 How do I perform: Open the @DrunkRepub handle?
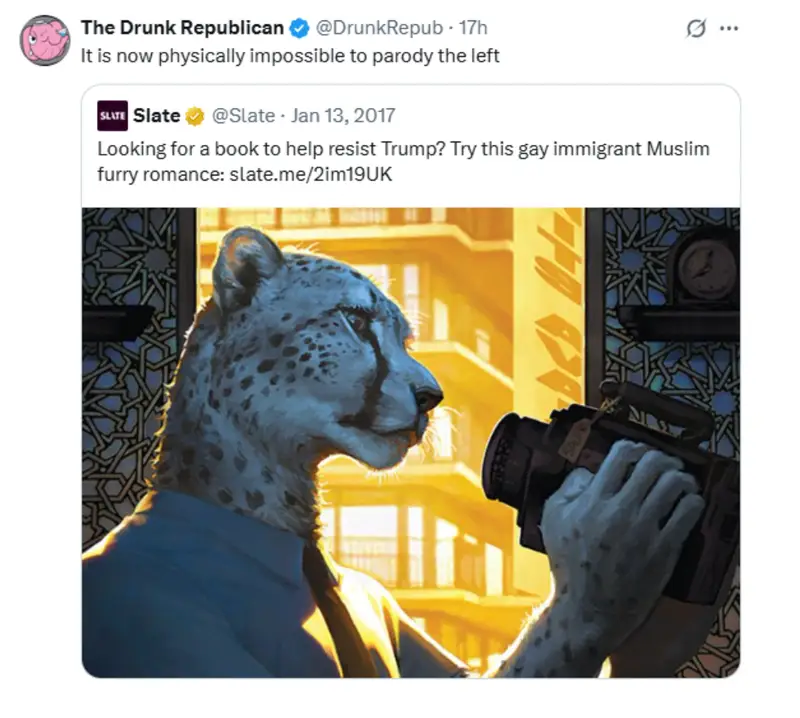coord(379,28)
